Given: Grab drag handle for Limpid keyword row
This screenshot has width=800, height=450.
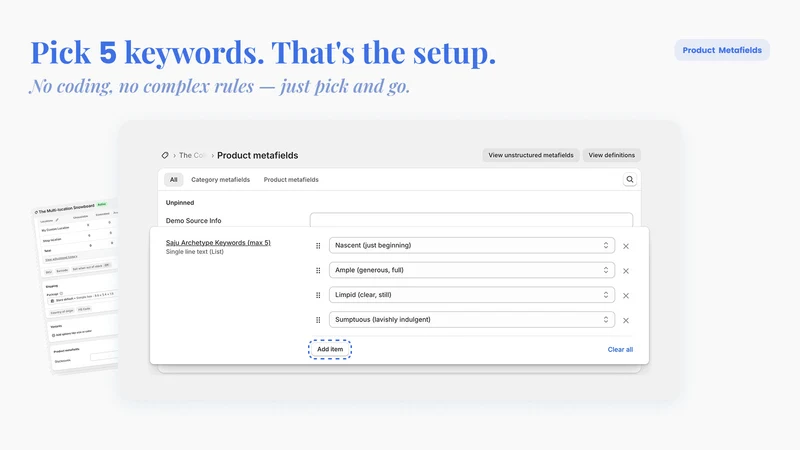Looking at the screenshot, I should [x=318, y=295].
